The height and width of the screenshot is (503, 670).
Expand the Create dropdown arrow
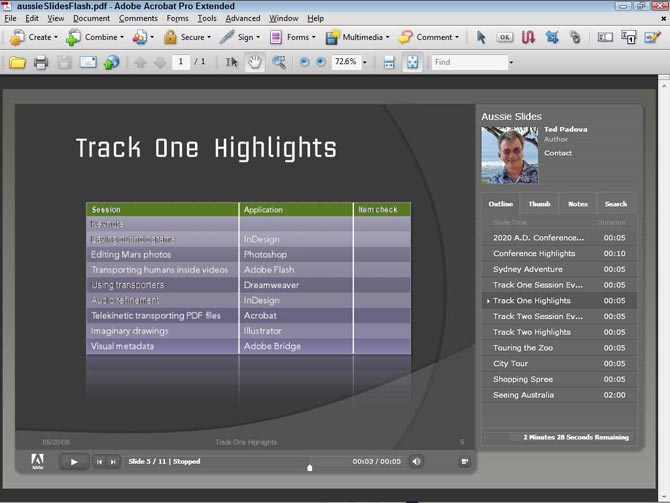pos(56,37)
